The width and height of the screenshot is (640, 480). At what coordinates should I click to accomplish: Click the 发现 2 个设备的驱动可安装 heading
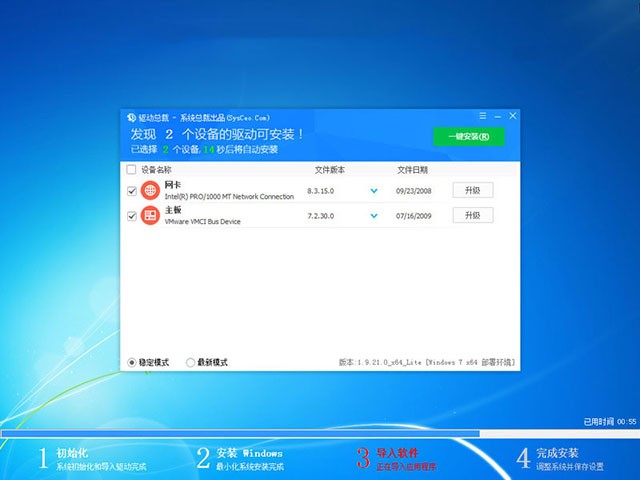point(217,134)
